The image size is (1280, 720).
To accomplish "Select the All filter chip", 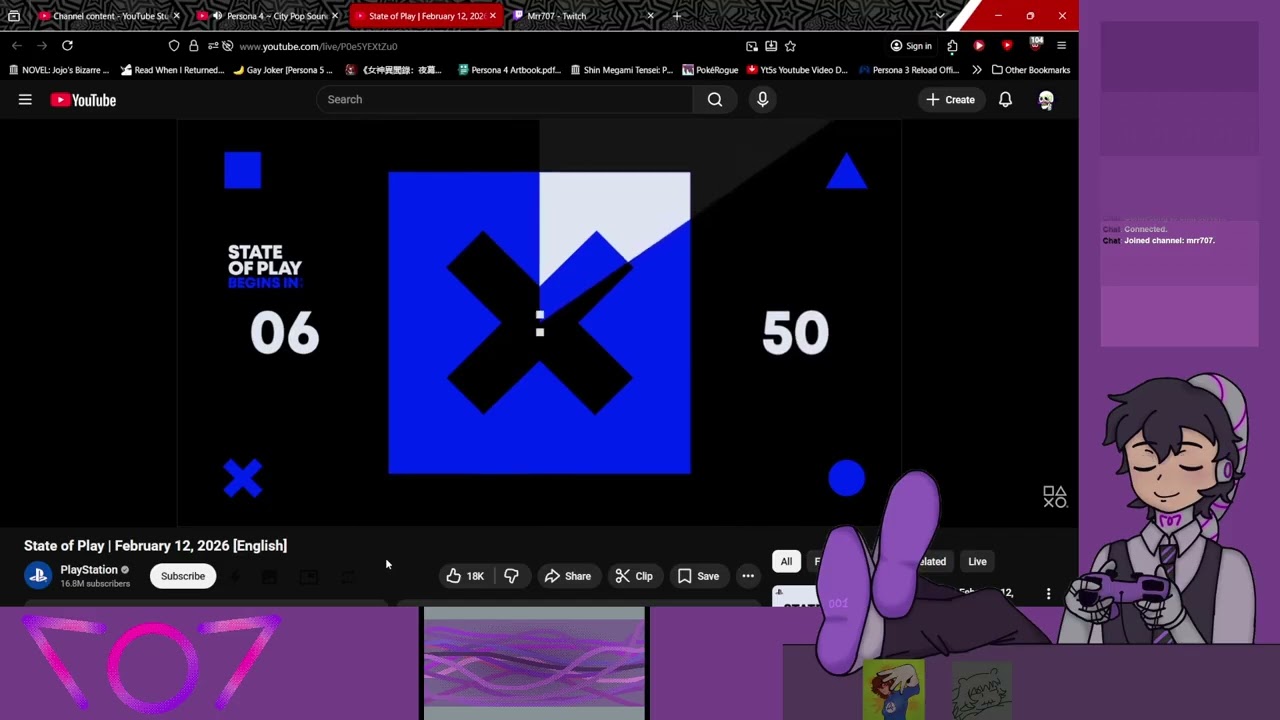I will tap(786, 562).
